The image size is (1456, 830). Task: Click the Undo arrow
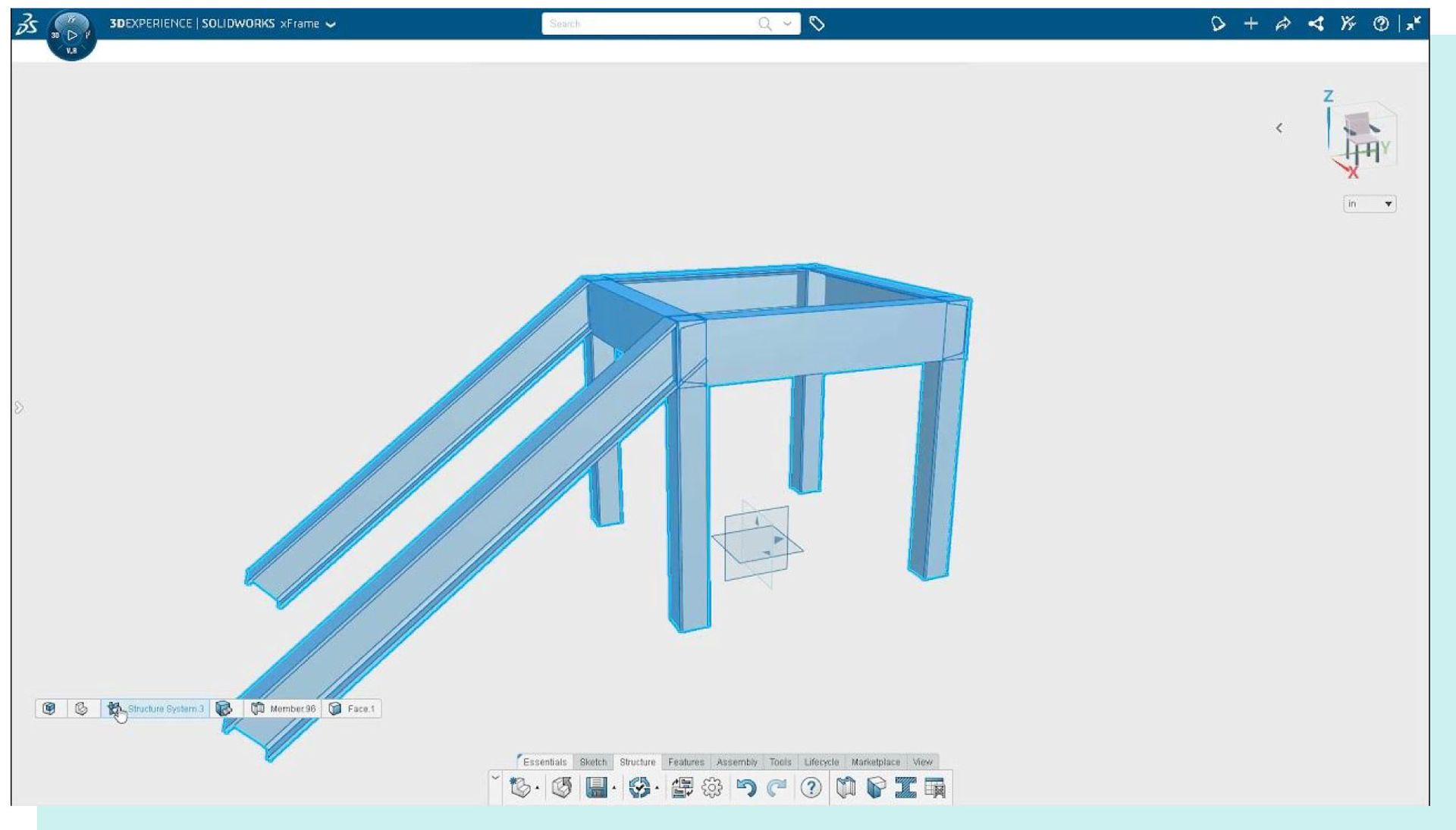[746, 788]
